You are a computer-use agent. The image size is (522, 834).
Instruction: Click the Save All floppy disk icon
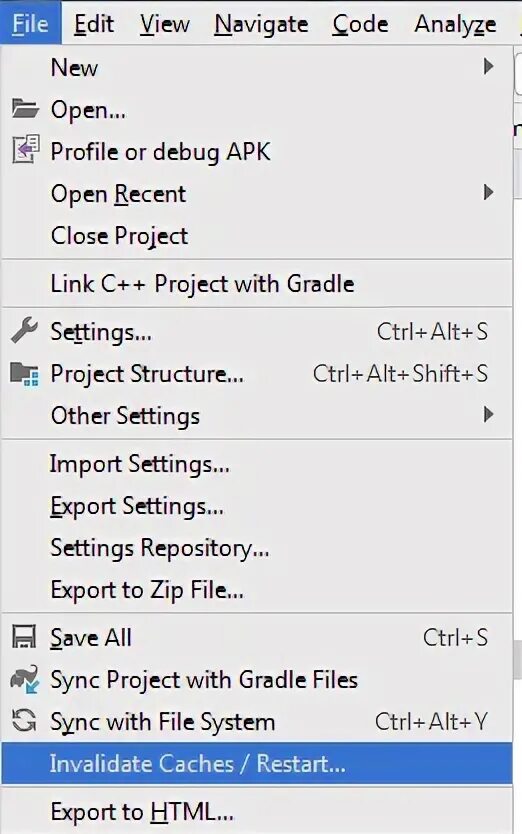coord(24,637)
